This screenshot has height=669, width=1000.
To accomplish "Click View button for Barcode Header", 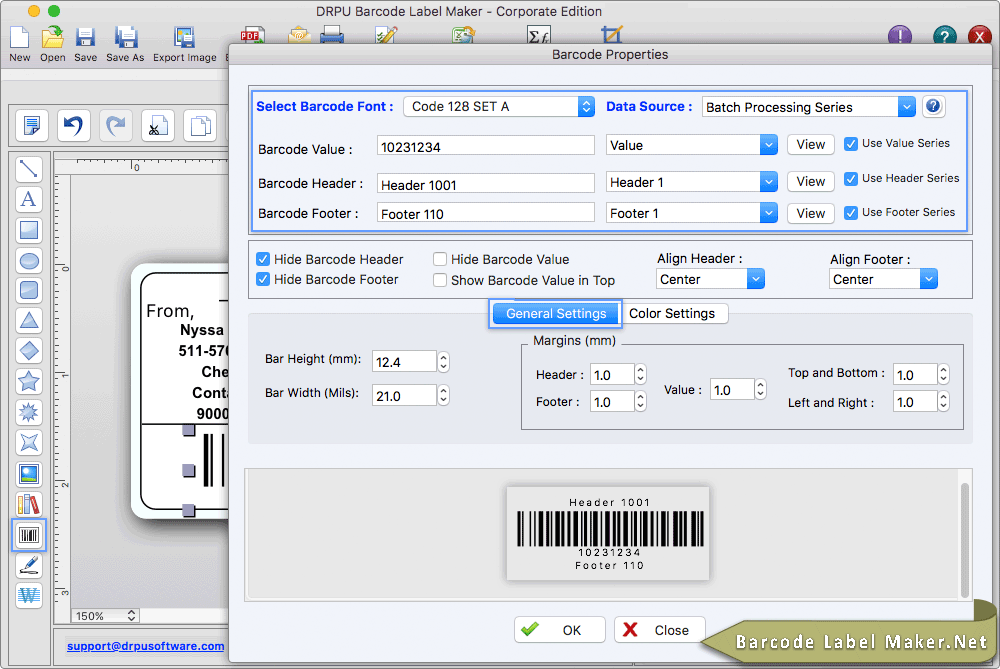I will (x=811, y=182).
